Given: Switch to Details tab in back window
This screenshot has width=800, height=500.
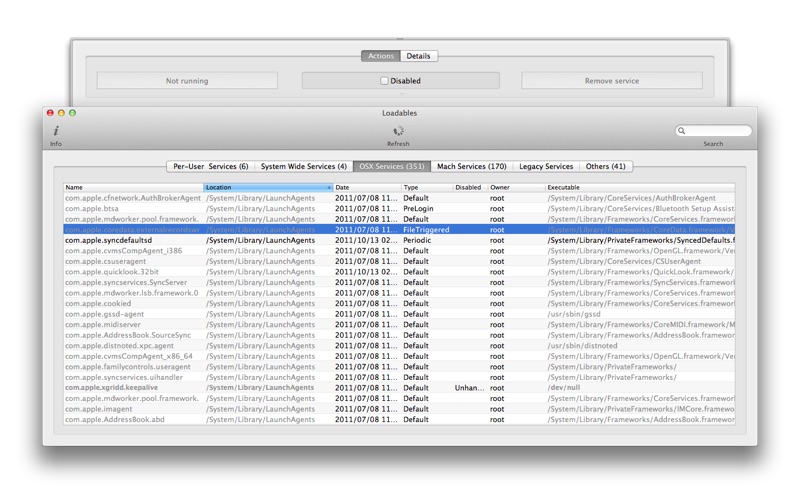Looking at the screenshot, I should tap(419, 56).
